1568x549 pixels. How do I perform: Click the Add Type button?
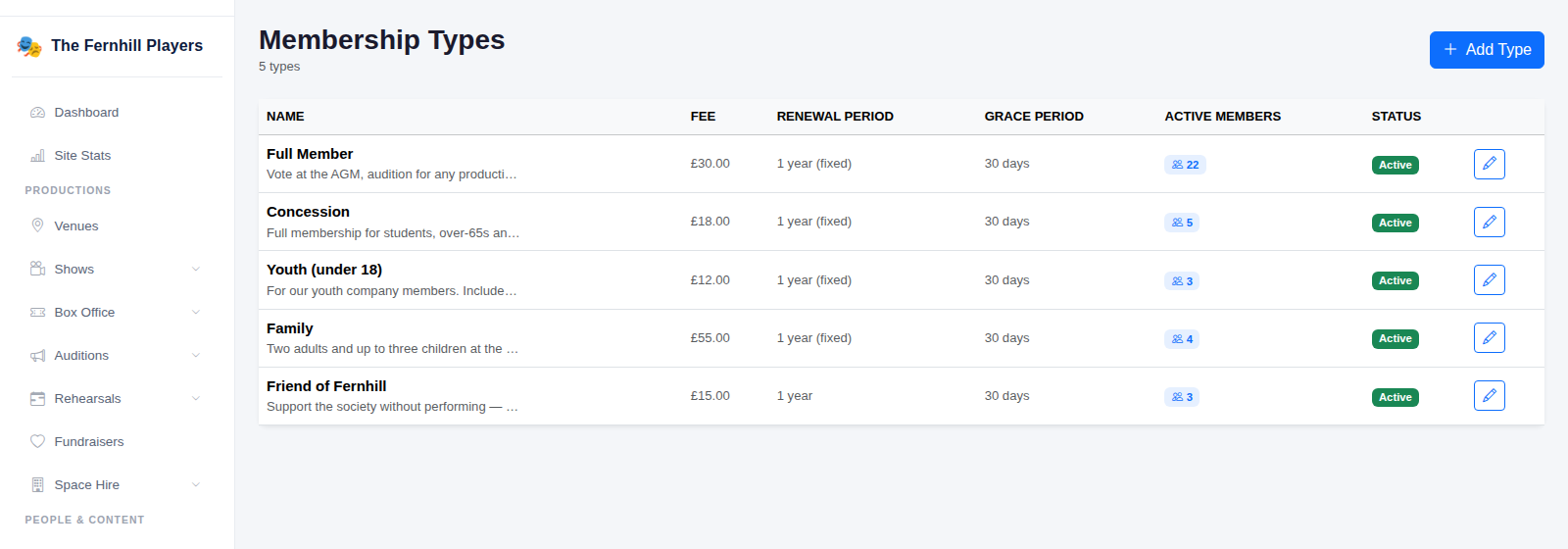tap(1487, 50)
